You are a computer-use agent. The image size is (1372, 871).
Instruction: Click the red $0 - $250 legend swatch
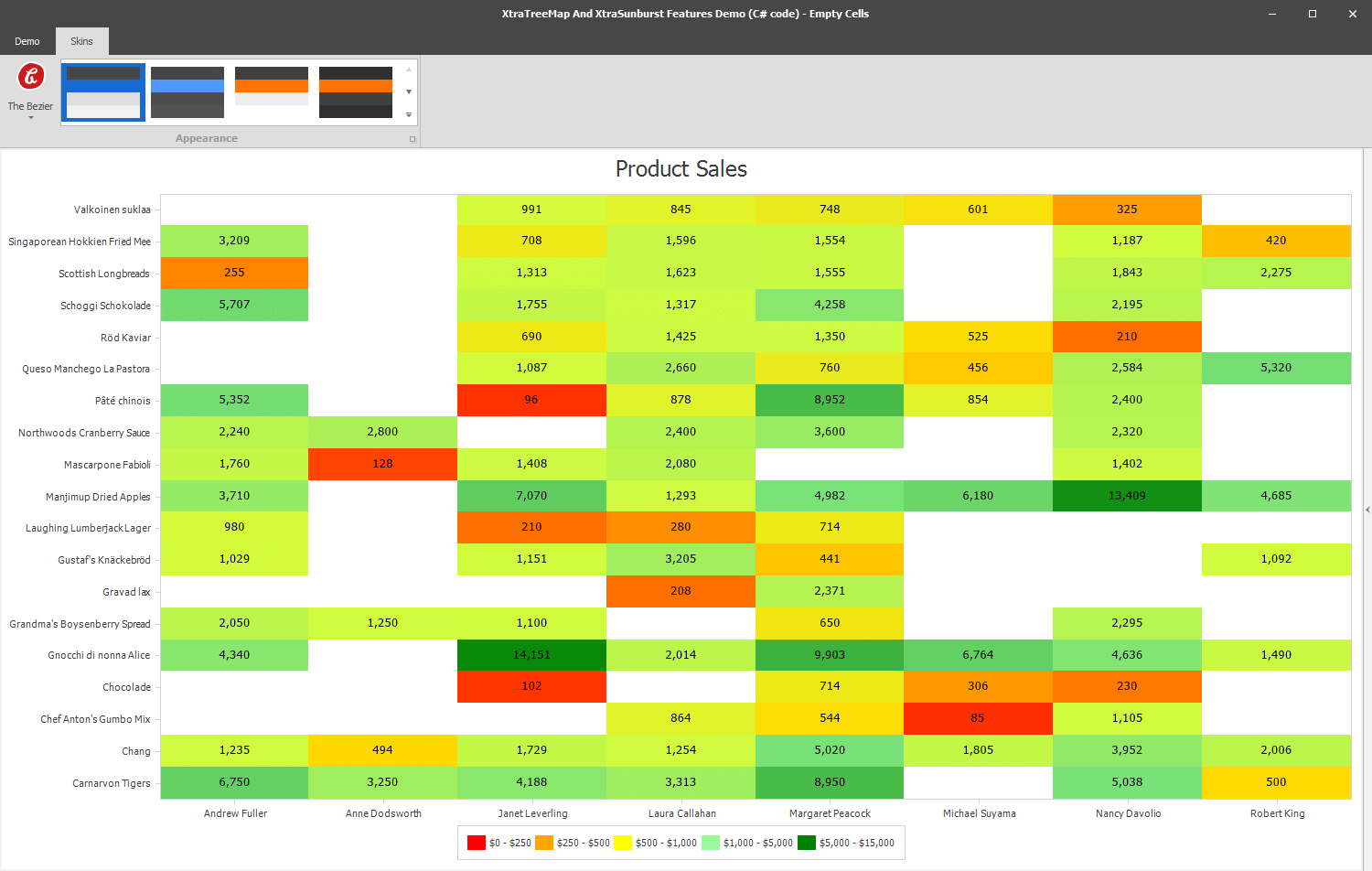pos(477,842)
